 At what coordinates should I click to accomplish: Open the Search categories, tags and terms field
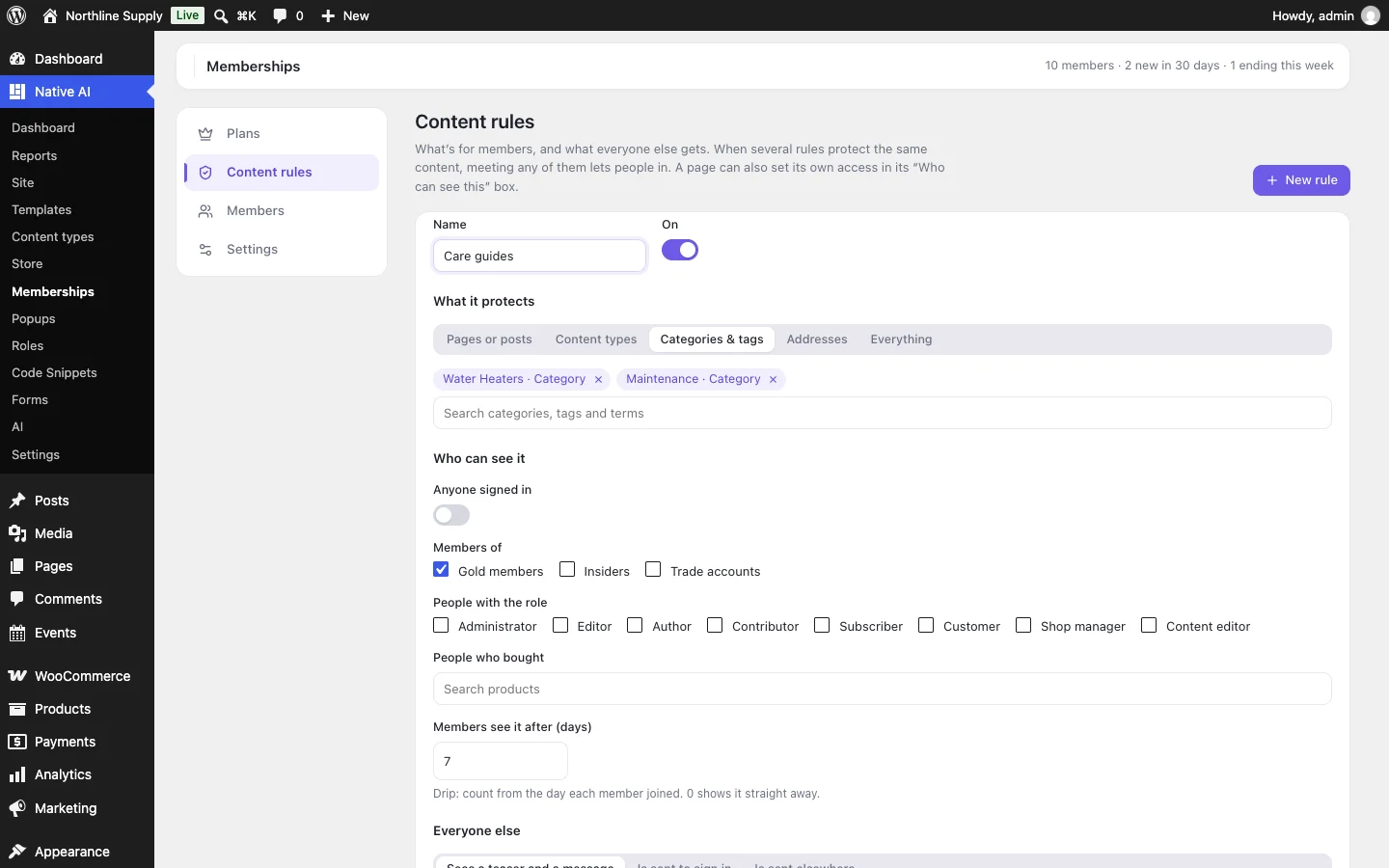pyautogui.click(x=883, y=413)
